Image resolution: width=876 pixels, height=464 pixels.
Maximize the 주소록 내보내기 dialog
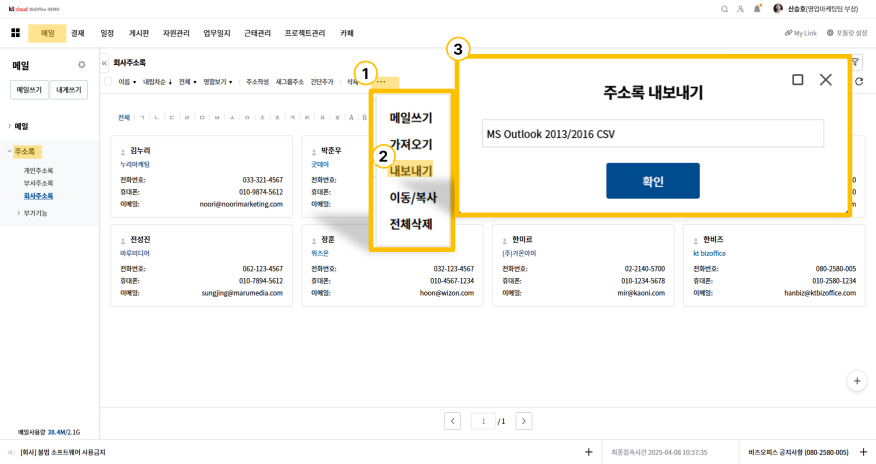[x=798, y=80]
